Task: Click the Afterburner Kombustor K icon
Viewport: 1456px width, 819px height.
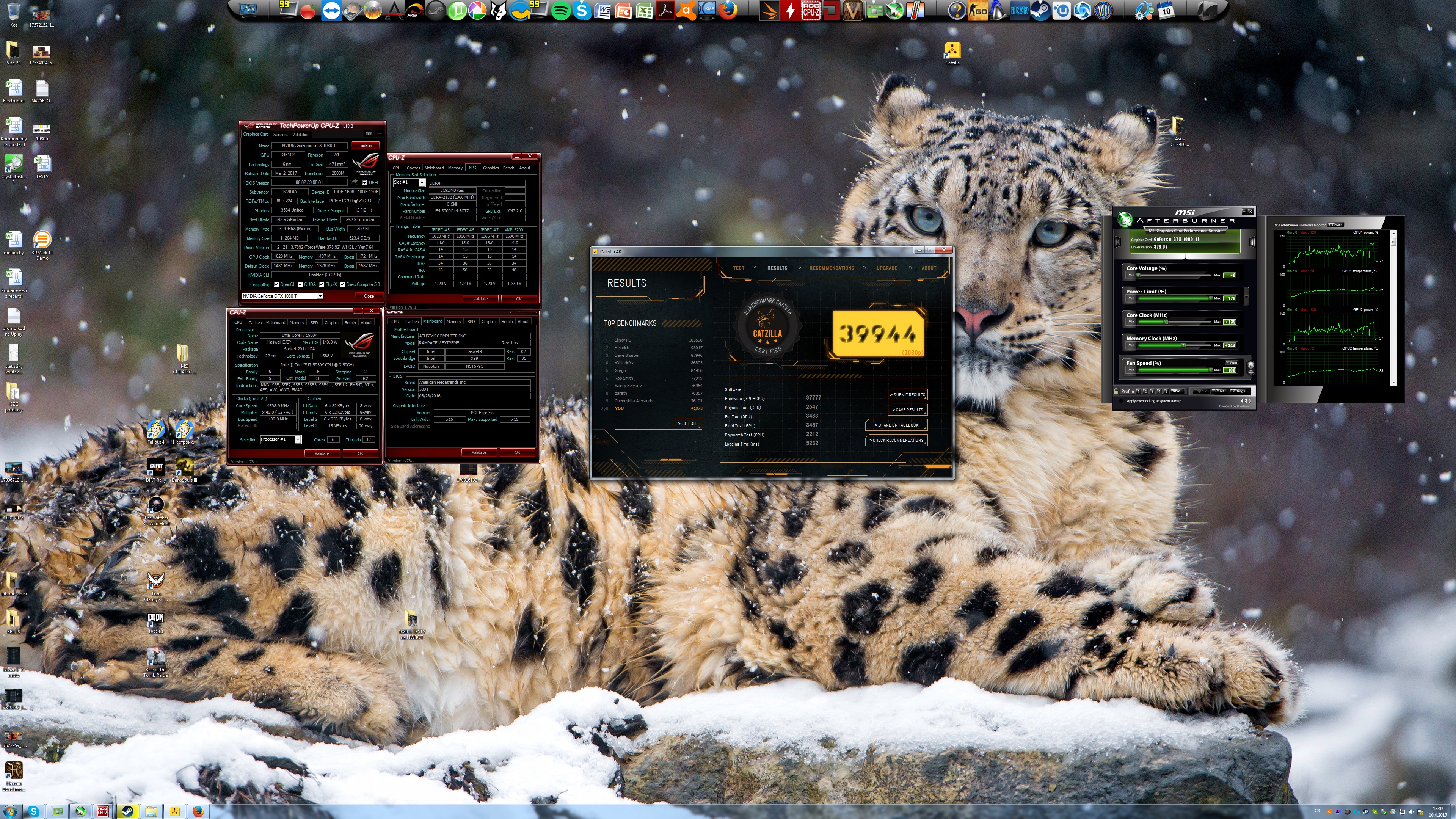Action: (1117, 242)
